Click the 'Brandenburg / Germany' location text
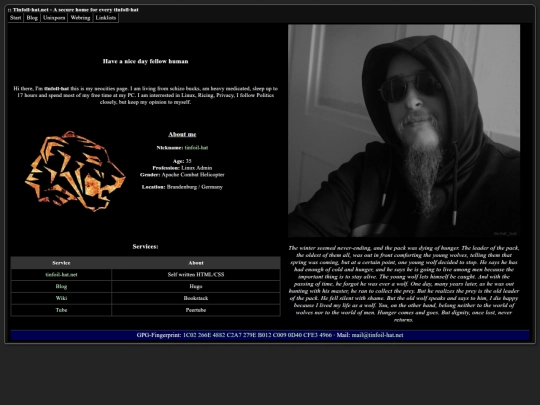 pos(195,187)
